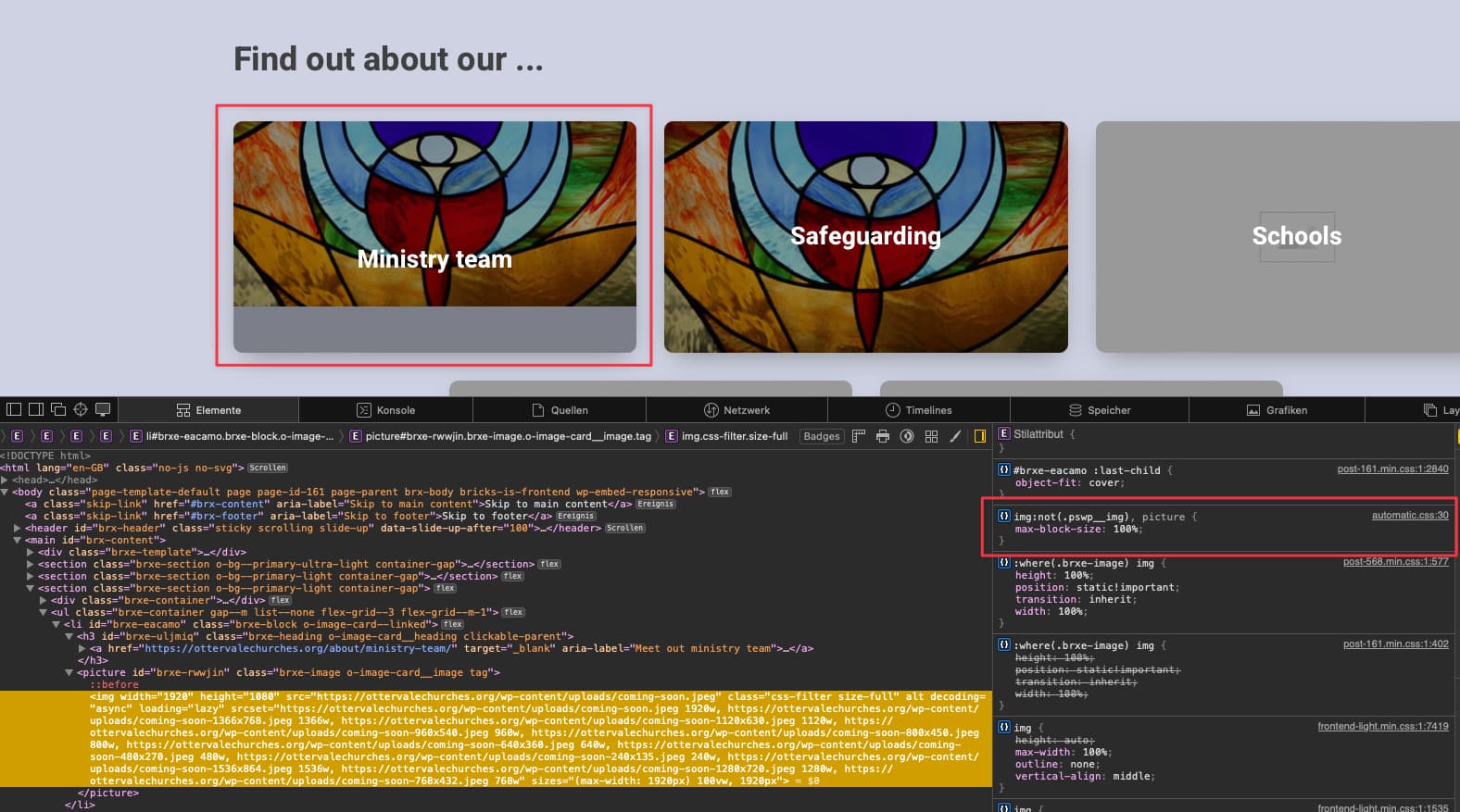Click flex badge beside body element

[720, 492]
